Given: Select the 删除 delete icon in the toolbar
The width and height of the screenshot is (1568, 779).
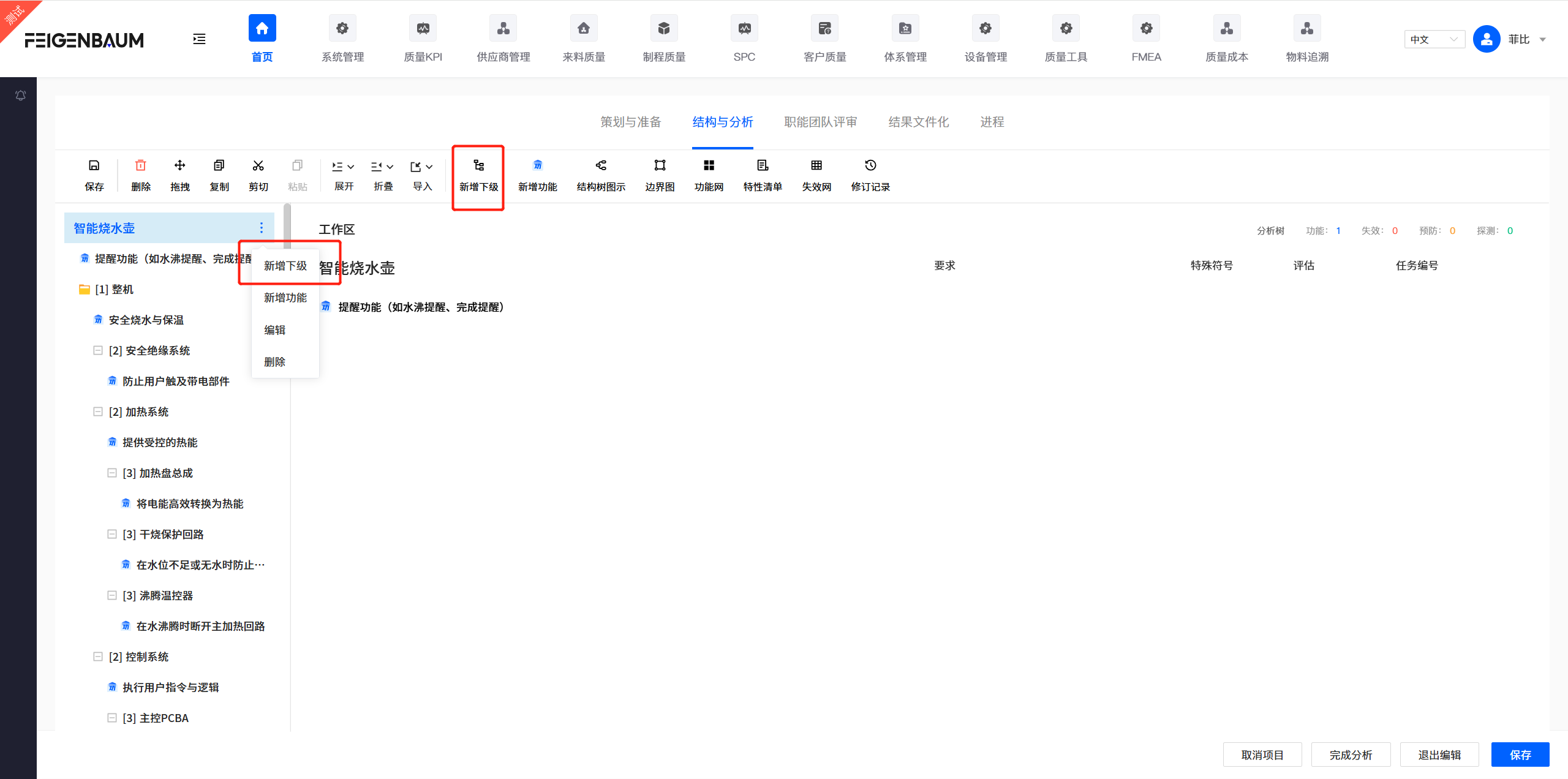Looking at the screenshot, I should pos(140,173).
